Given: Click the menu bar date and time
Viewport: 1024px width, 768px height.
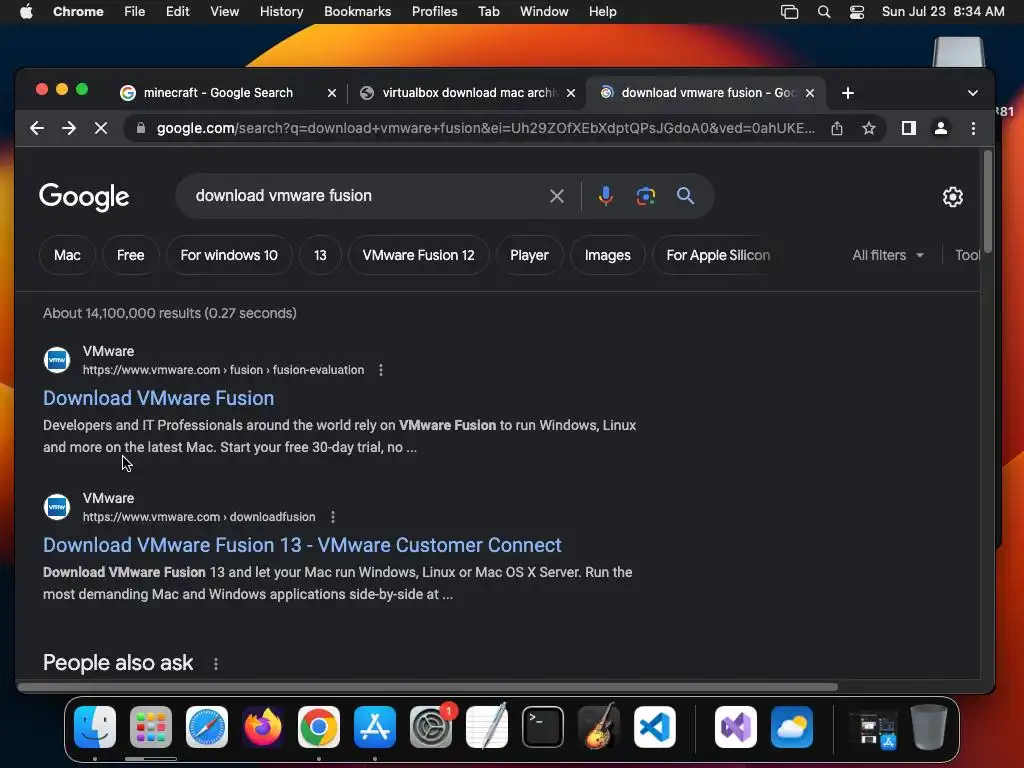Looking at the screenshot, I should 943,12.
